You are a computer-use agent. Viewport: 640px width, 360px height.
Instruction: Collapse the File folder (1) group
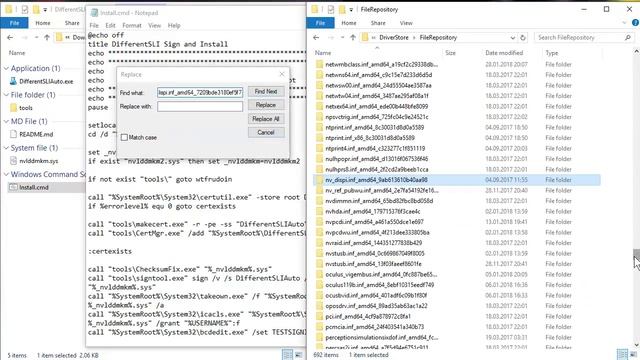pyautogui.click(x=6, y=95)
